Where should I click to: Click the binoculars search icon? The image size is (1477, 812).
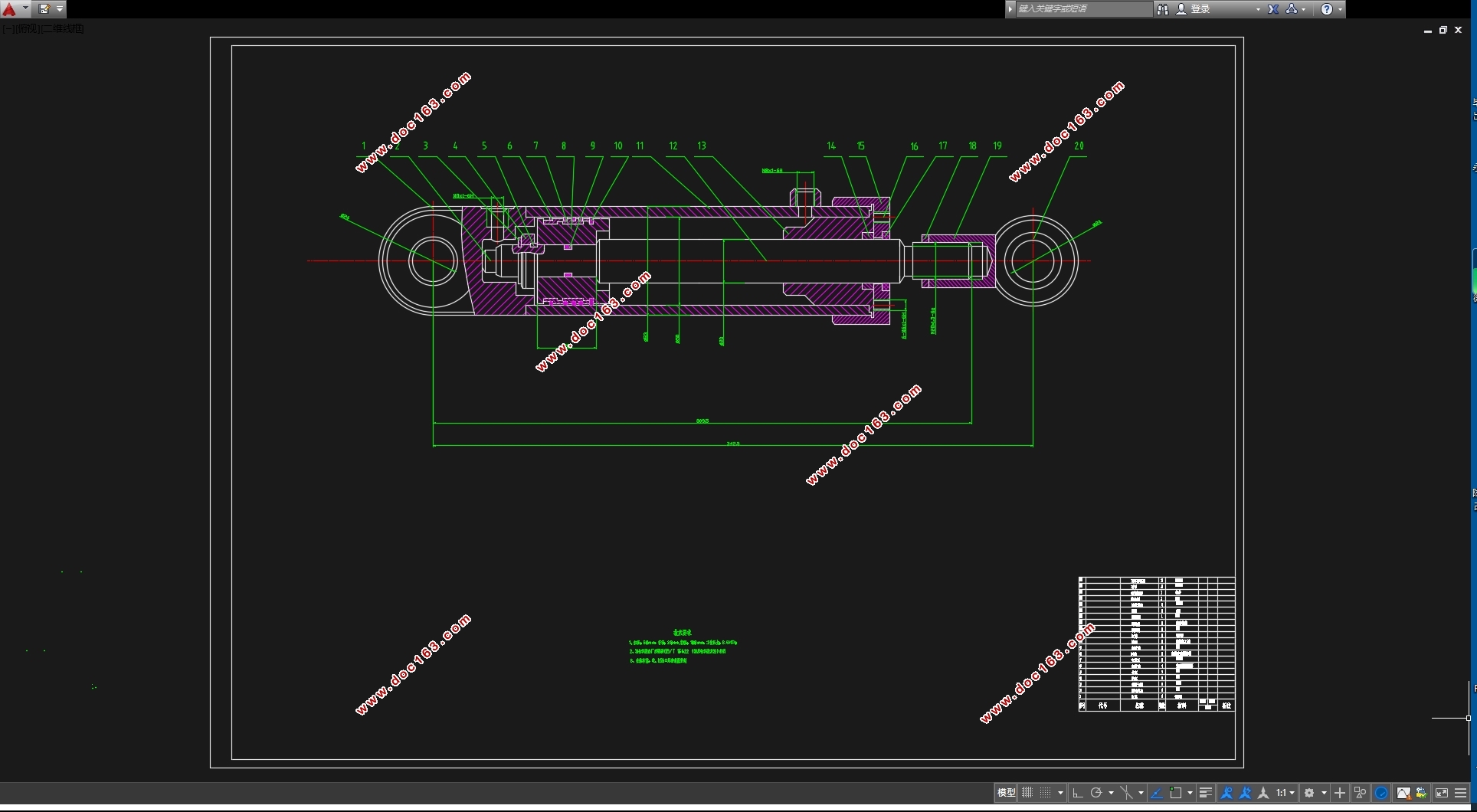pyautogui.click(x=1162, y=9)
